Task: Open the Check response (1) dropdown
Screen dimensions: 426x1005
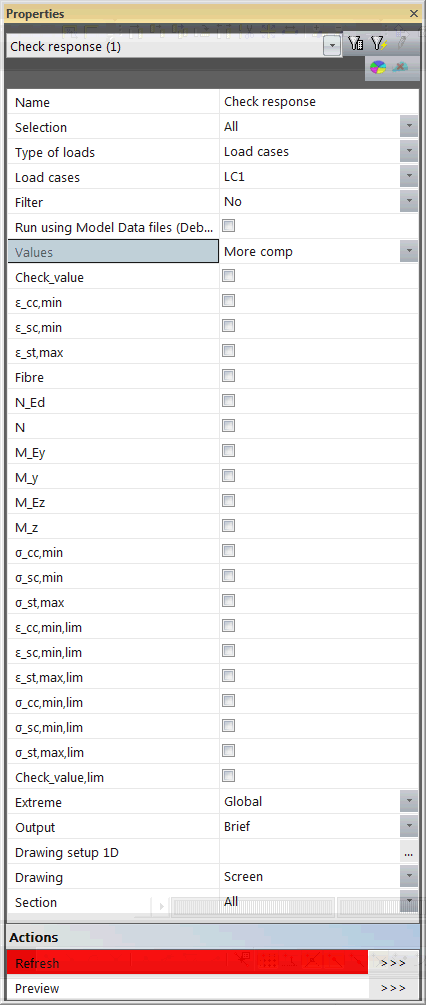Action: 332,46
